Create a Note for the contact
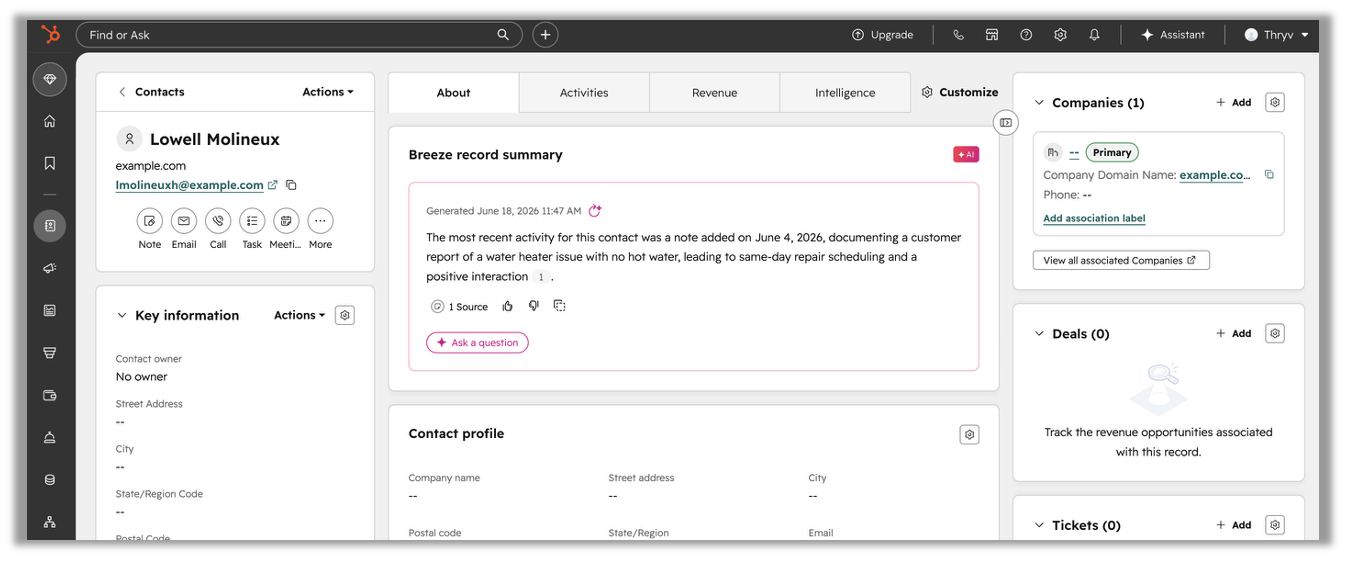1346x562 pixels. 150,221
